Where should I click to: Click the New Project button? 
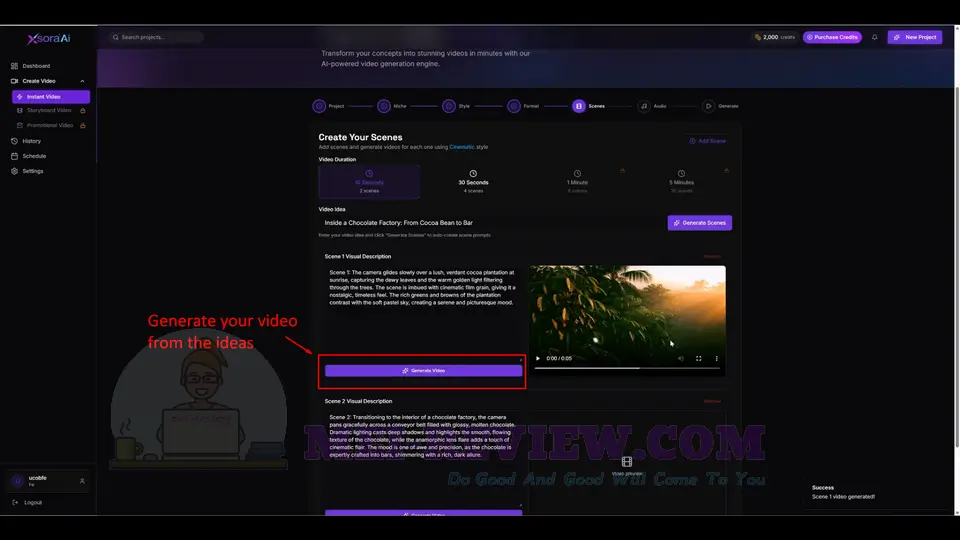(915, 37)
